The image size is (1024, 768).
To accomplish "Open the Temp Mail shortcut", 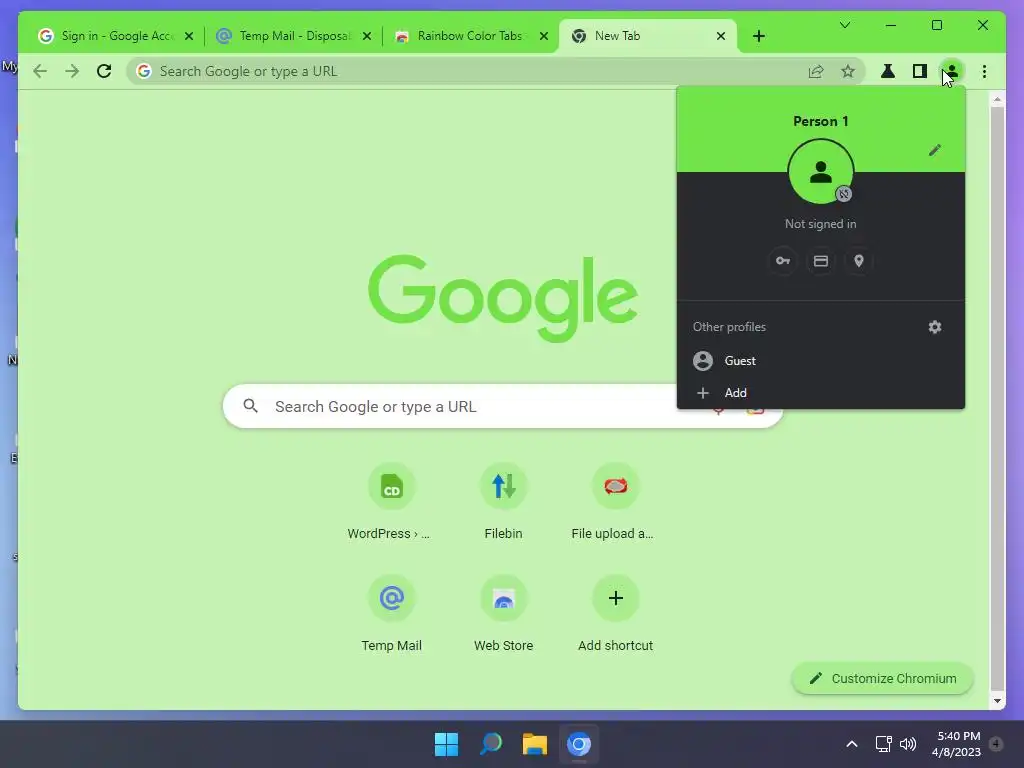I will click(x=391, y=614).
